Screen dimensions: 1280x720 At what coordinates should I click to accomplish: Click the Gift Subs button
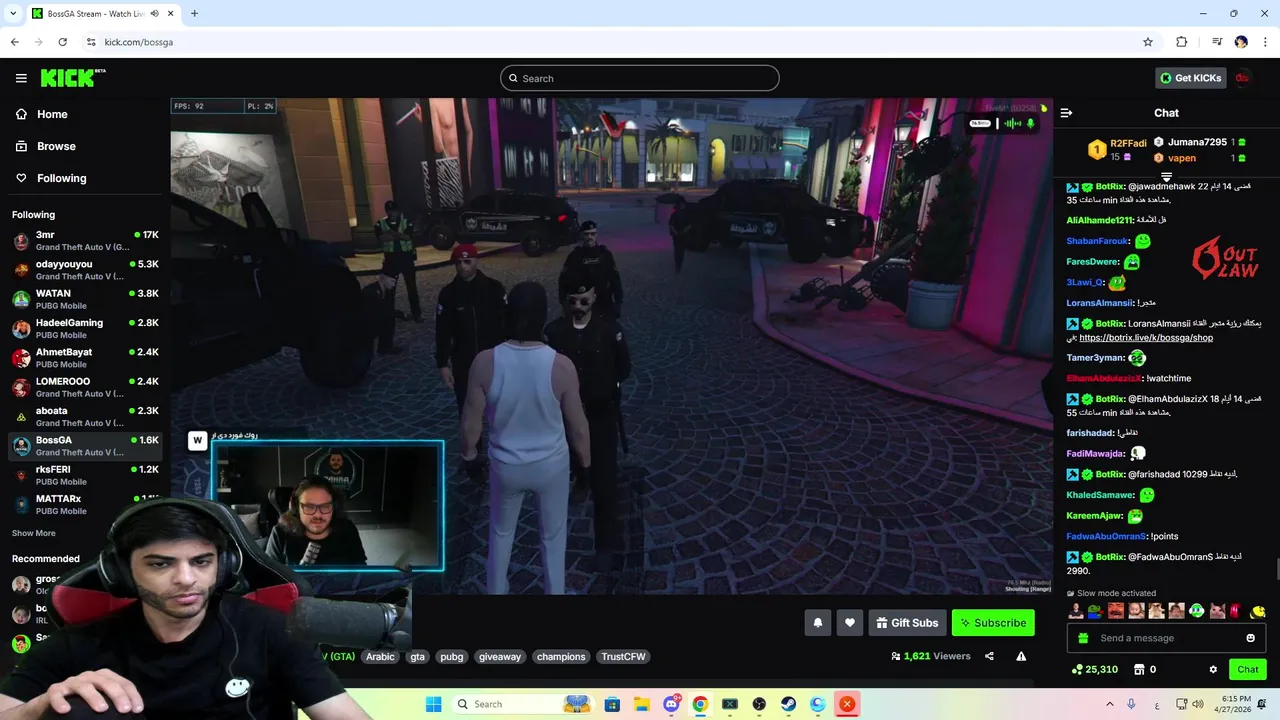point(907,623)
